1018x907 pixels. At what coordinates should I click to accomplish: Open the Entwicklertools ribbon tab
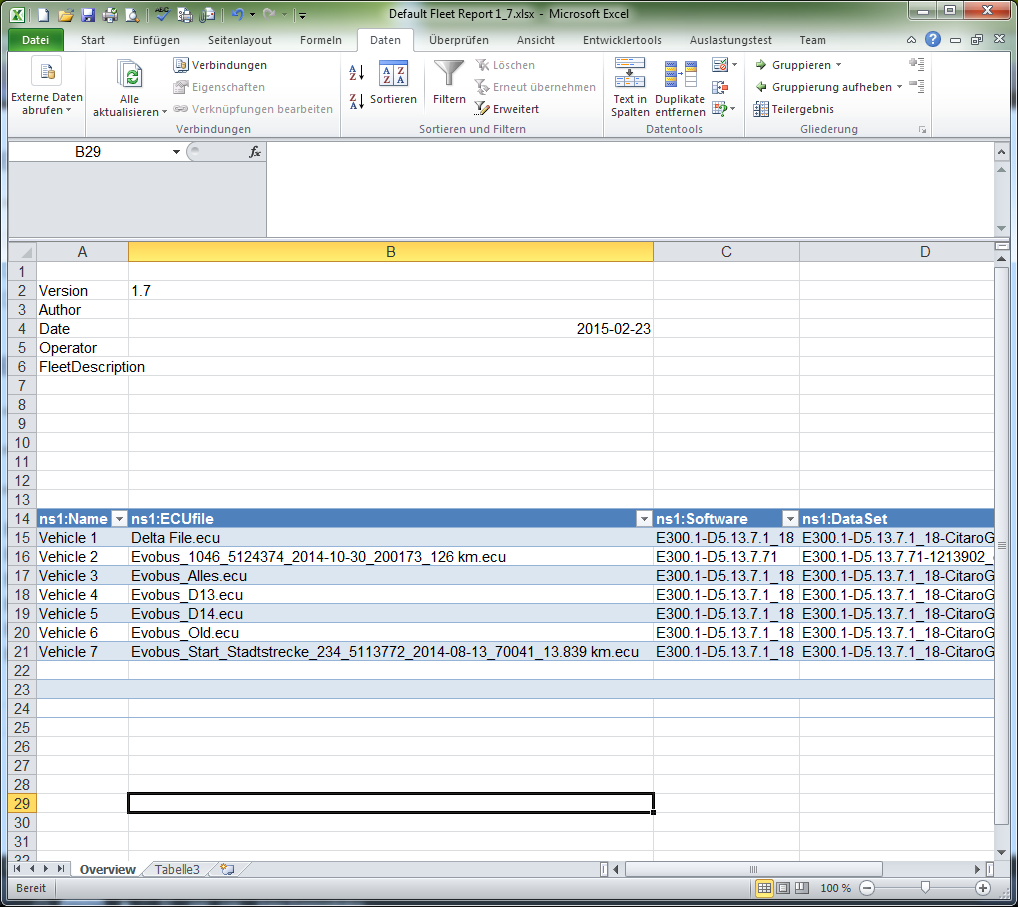(x=622, y=40)
